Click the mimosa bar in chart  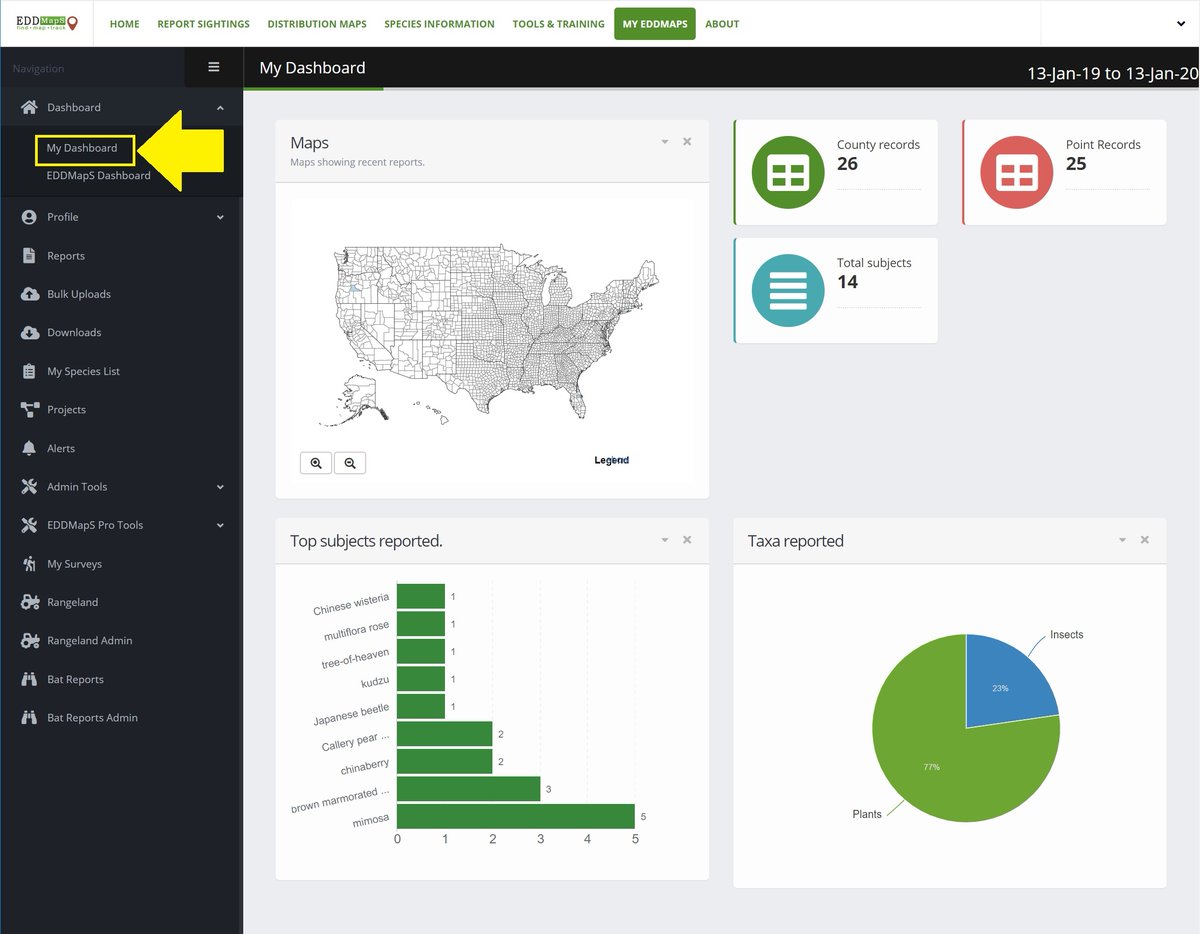pos(516,816)
